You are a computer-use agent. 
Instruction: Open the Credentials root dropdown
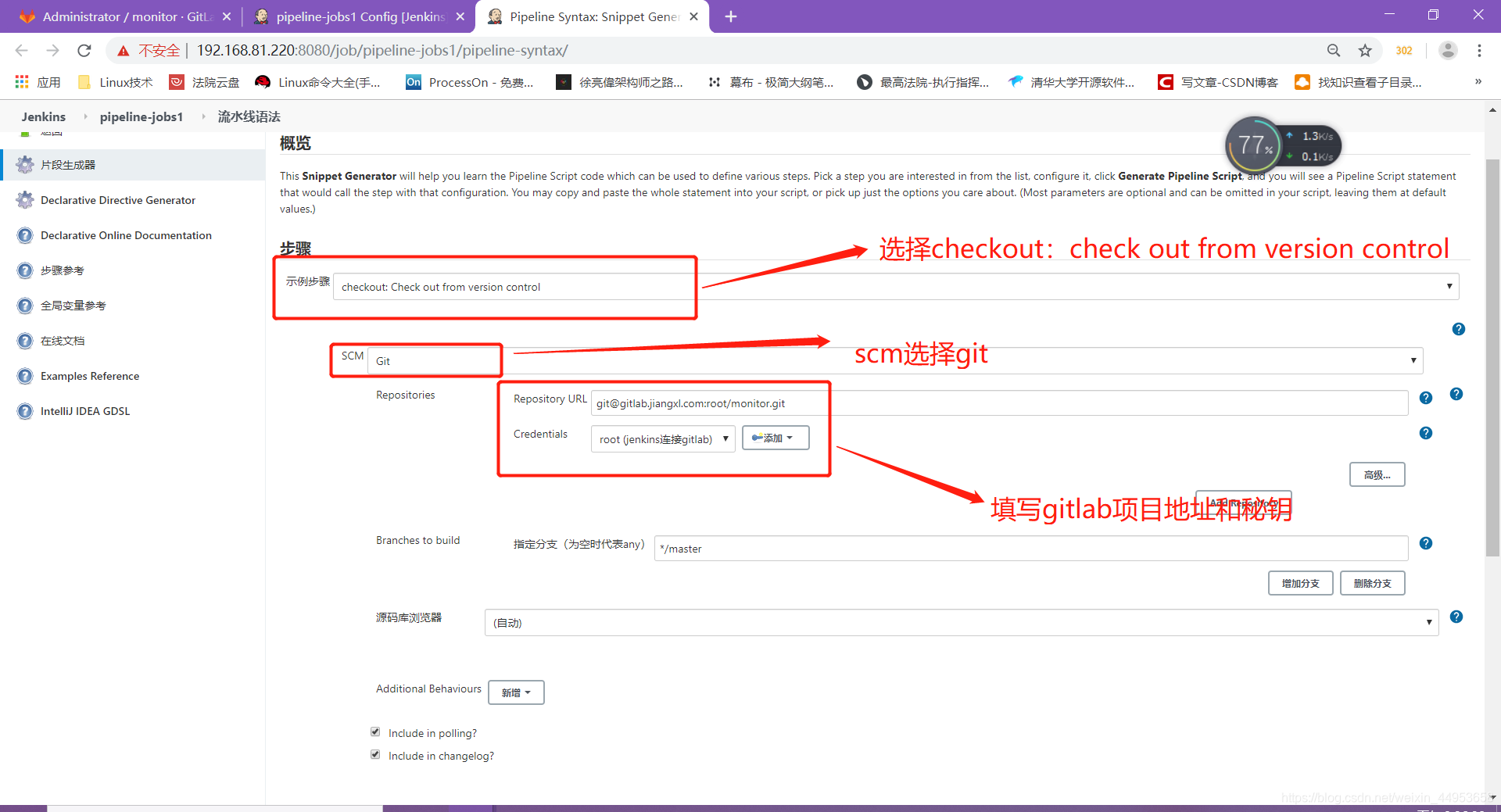tap(663, 439)
